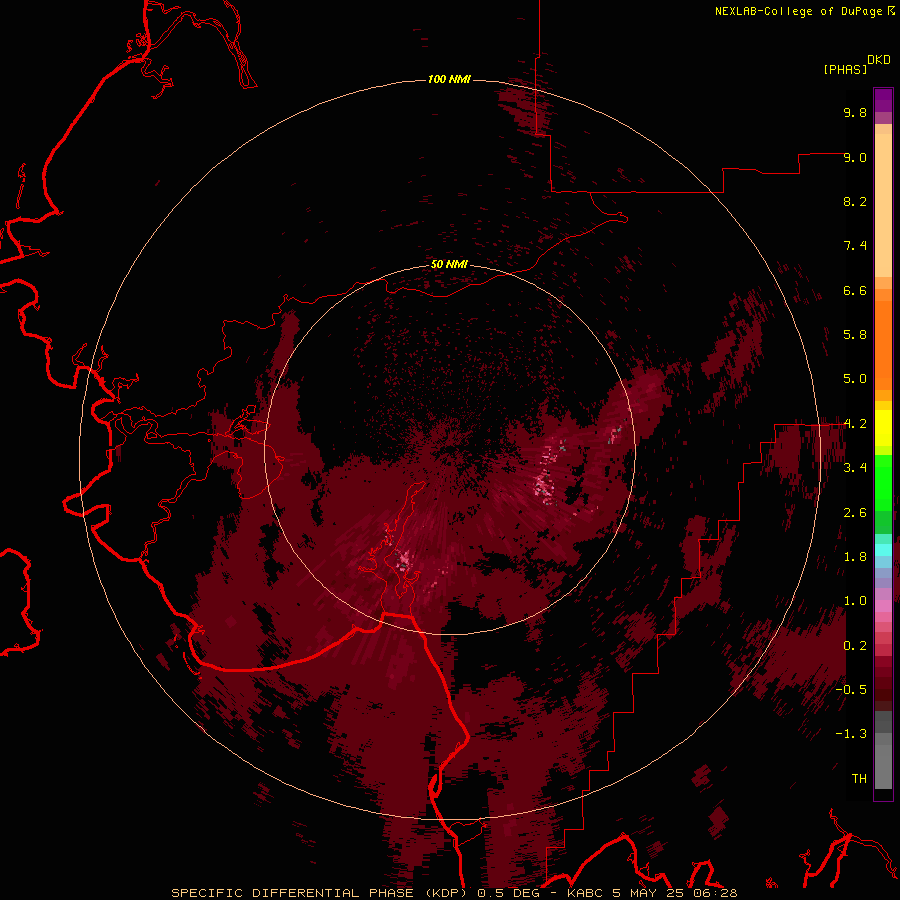Click the light peach segment of the color bar

click(x=883, y=205)
